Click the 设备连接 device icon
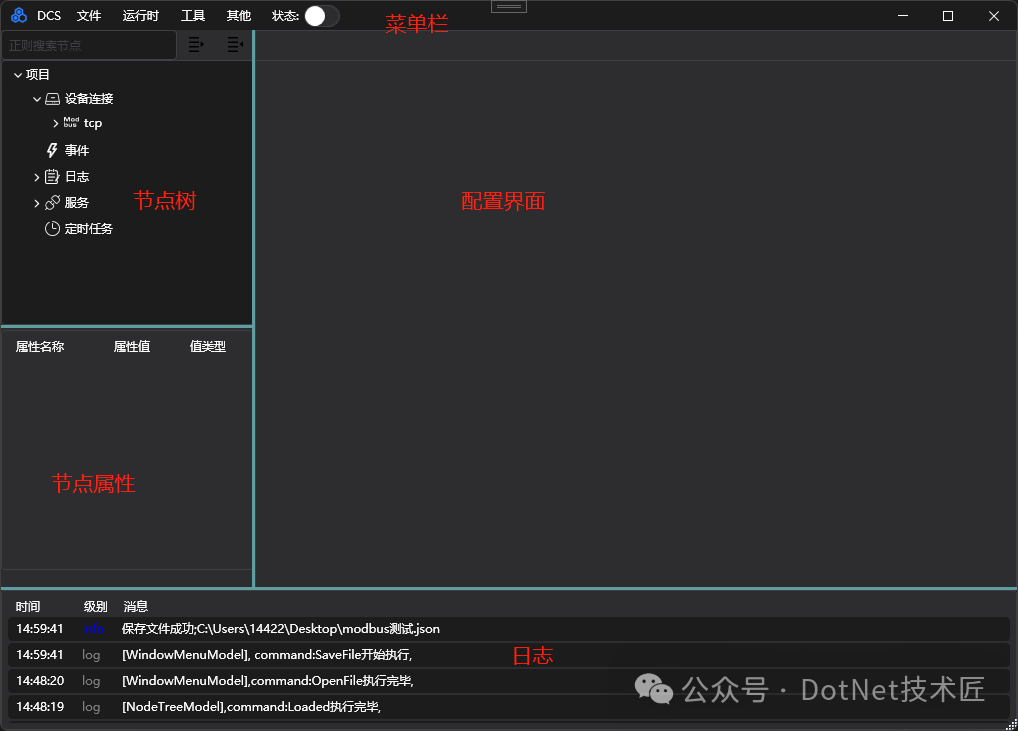Screen dimensions: 1018x731 52,98
